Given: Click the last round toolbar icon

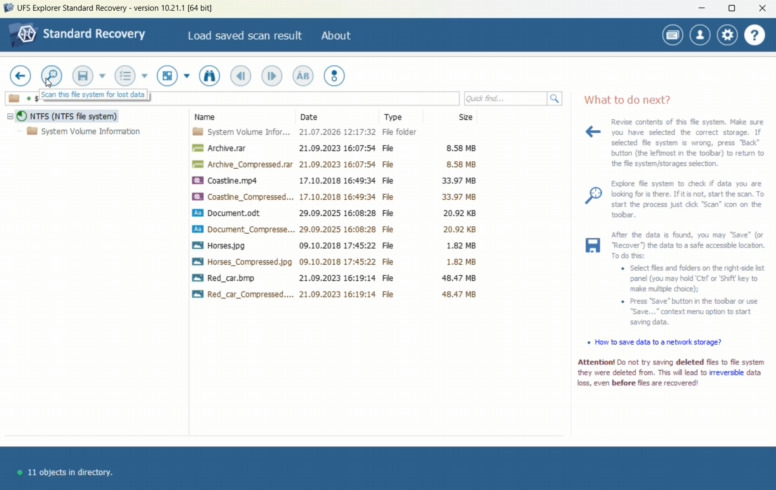Looking at the screenshot, I should tap(334, 76).
